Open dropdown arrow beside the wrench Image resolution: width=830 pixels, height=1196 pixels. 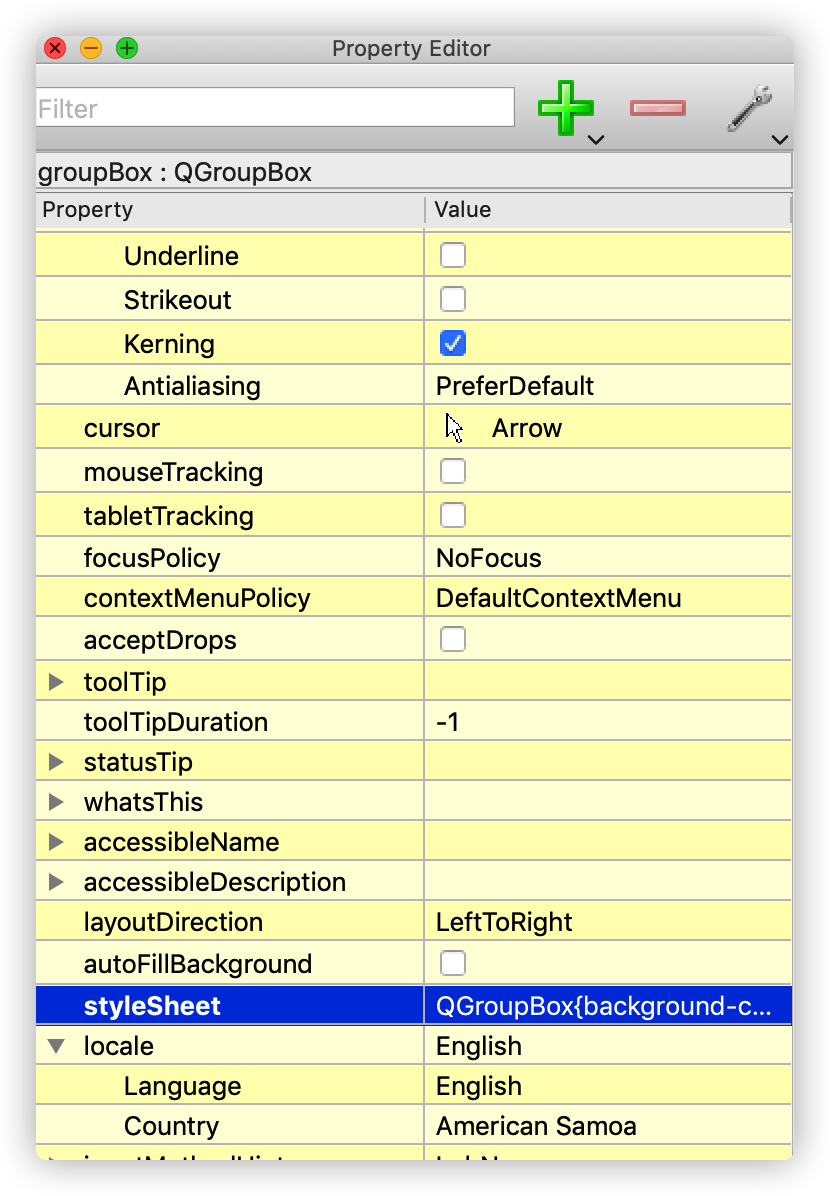pyautogui.click(x=779, y=140)
